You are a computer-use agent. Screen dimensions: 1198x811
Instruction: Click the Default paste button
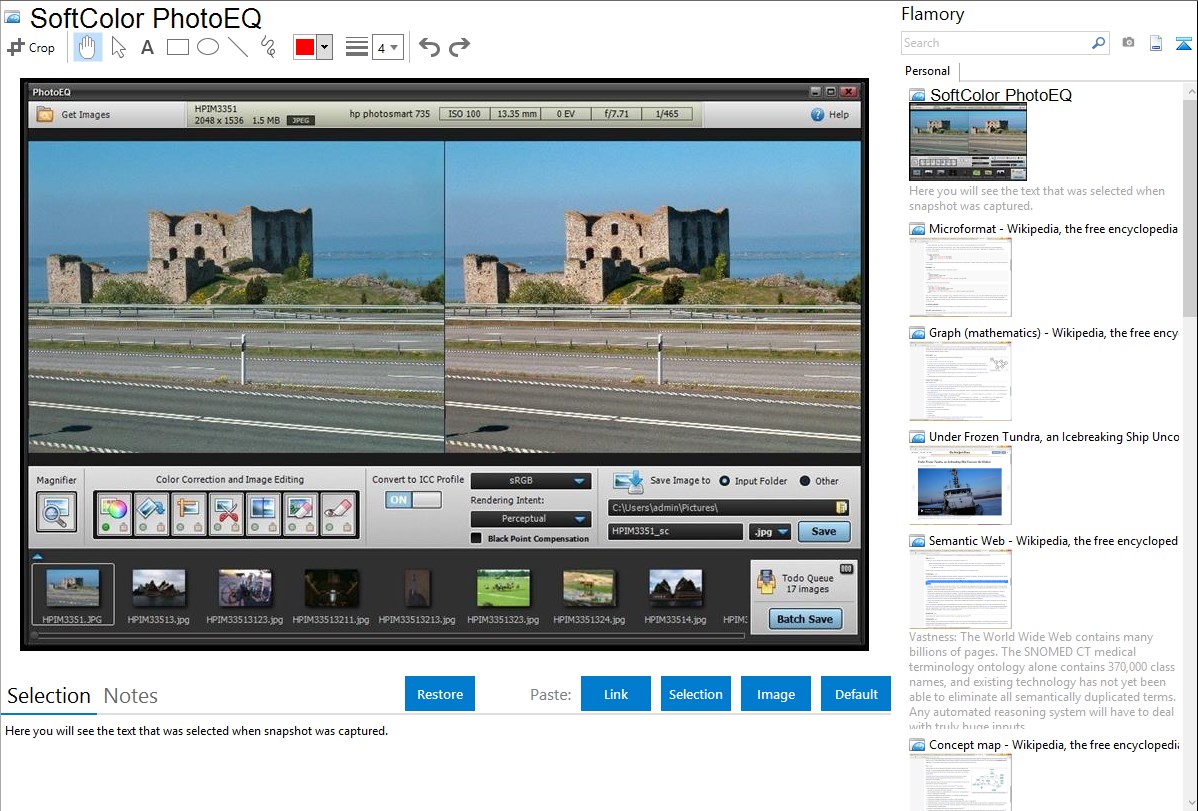[856, 694]
